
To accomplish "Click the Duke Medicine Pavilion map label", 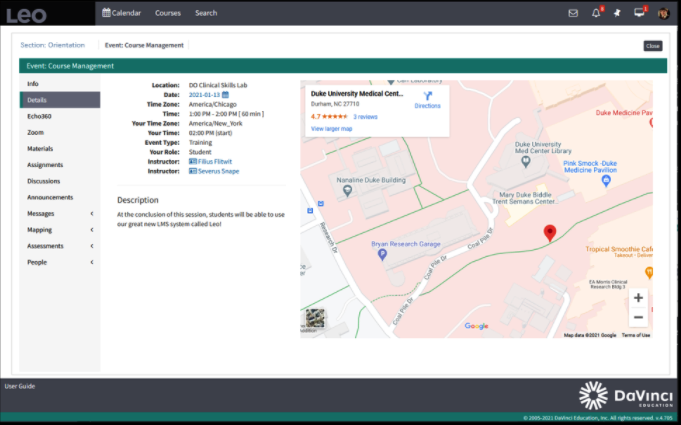I will click(624, 113).
